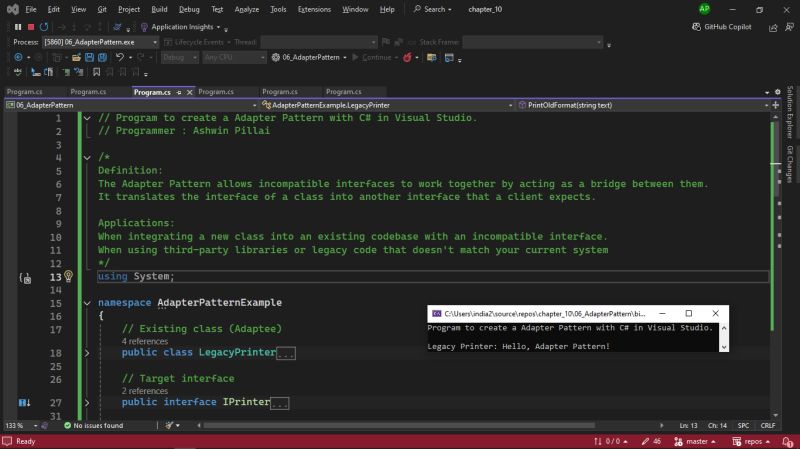Viewport: 800px width, 449px height.
Task: Collapse the namespace AdapterPatternExample block
Action: [x=87, y=303]
